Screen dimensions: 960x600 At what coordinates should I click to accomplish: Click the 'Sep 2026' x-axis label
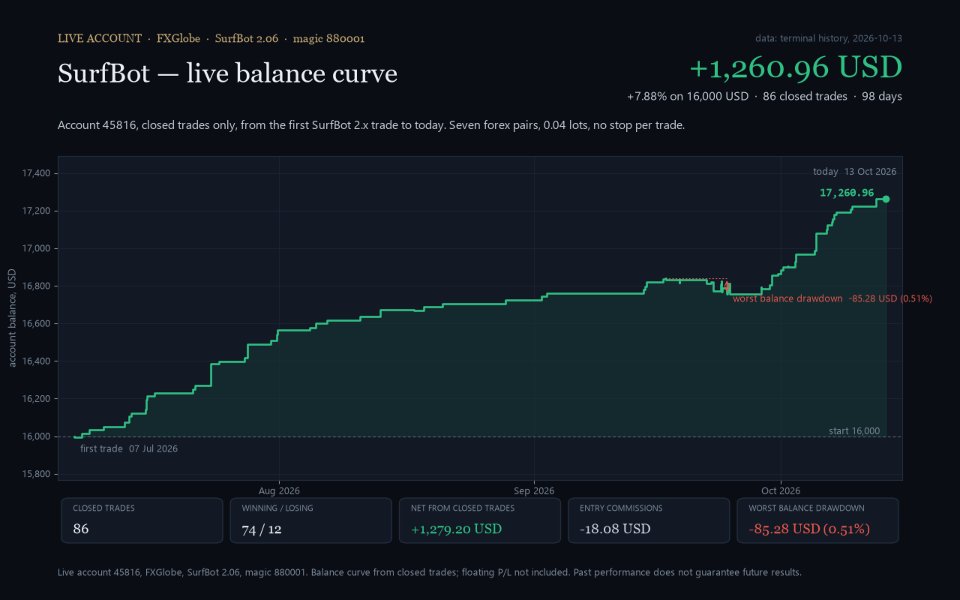(x=534, y=490)
